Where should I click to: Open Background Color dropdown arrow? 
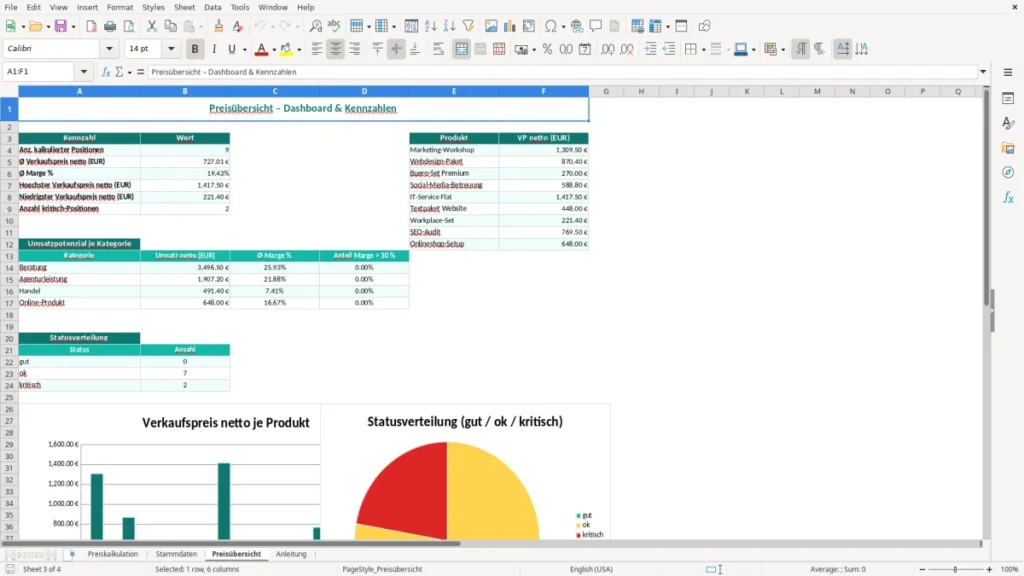tap(299, 50)
